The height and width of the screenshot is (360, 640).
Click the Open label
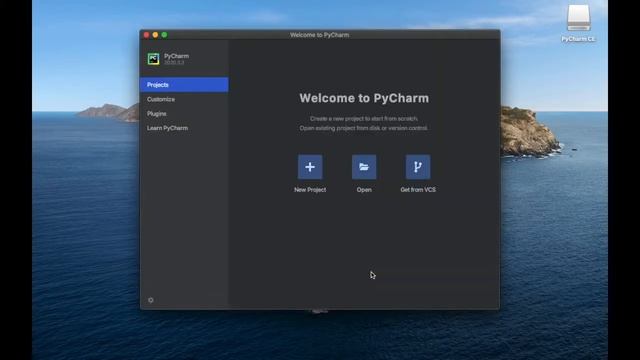[364, 190]
